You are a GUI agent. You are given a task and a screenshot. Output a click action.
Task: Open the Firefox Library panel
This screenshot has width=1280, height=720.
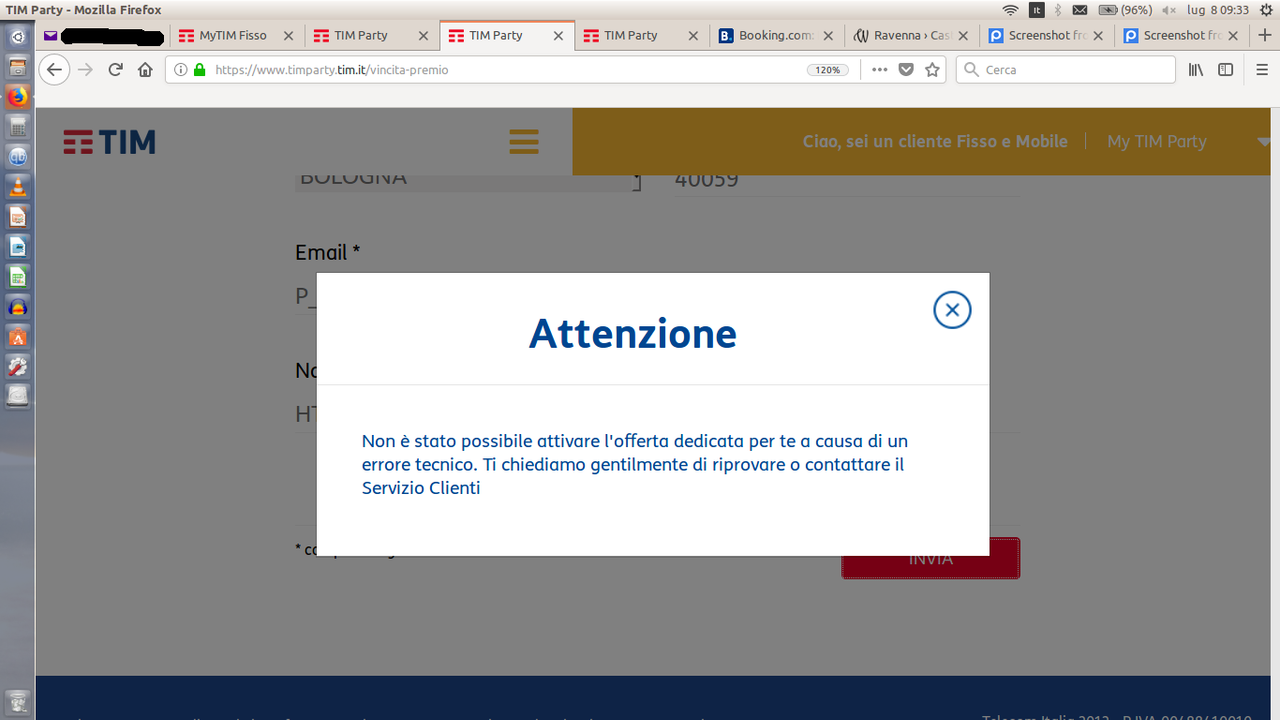pyautogui.click(x=1196, y=70)
